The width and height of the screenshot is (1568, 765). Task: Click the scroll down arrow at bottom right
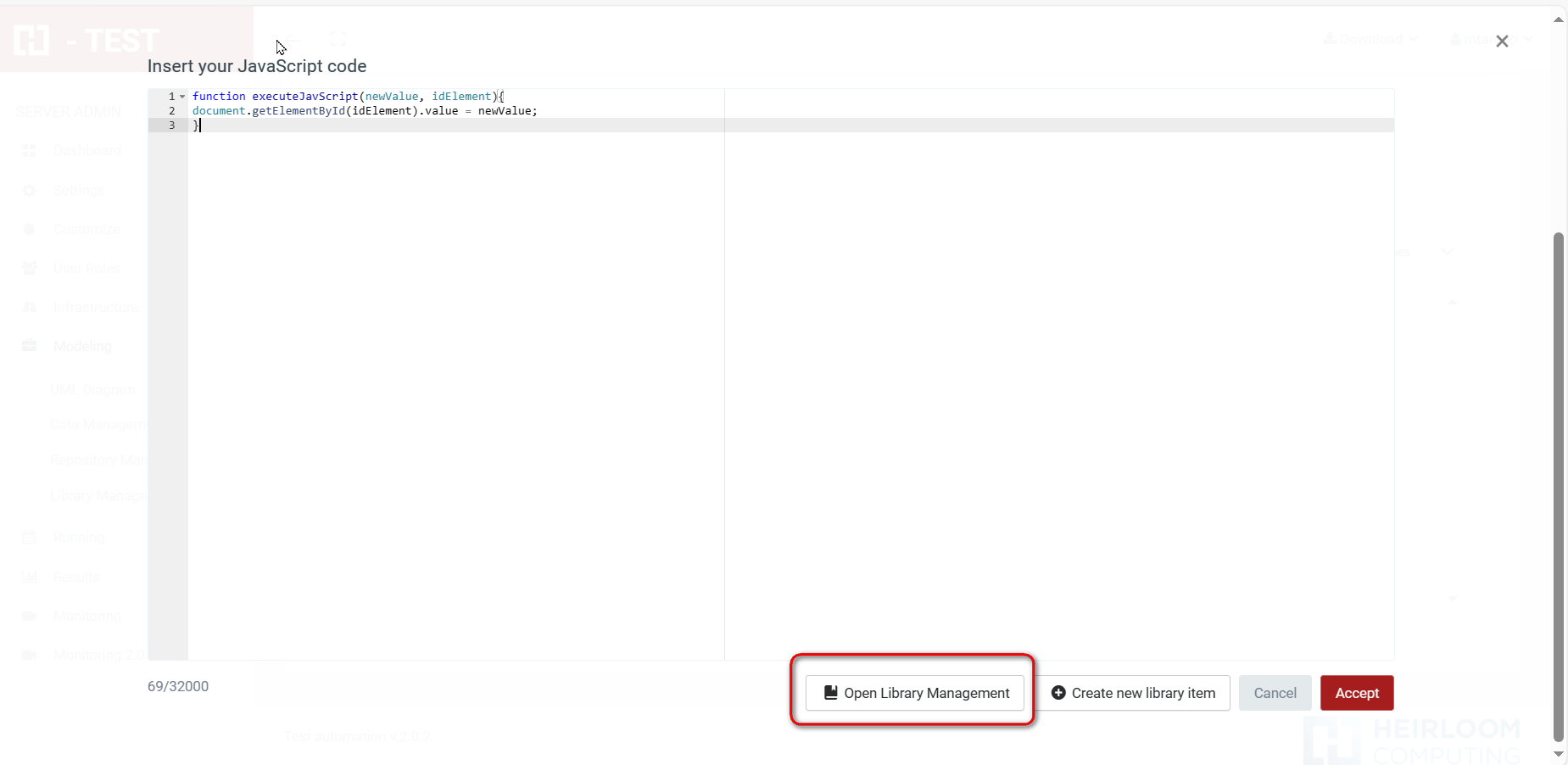(x=1558, y=754)
